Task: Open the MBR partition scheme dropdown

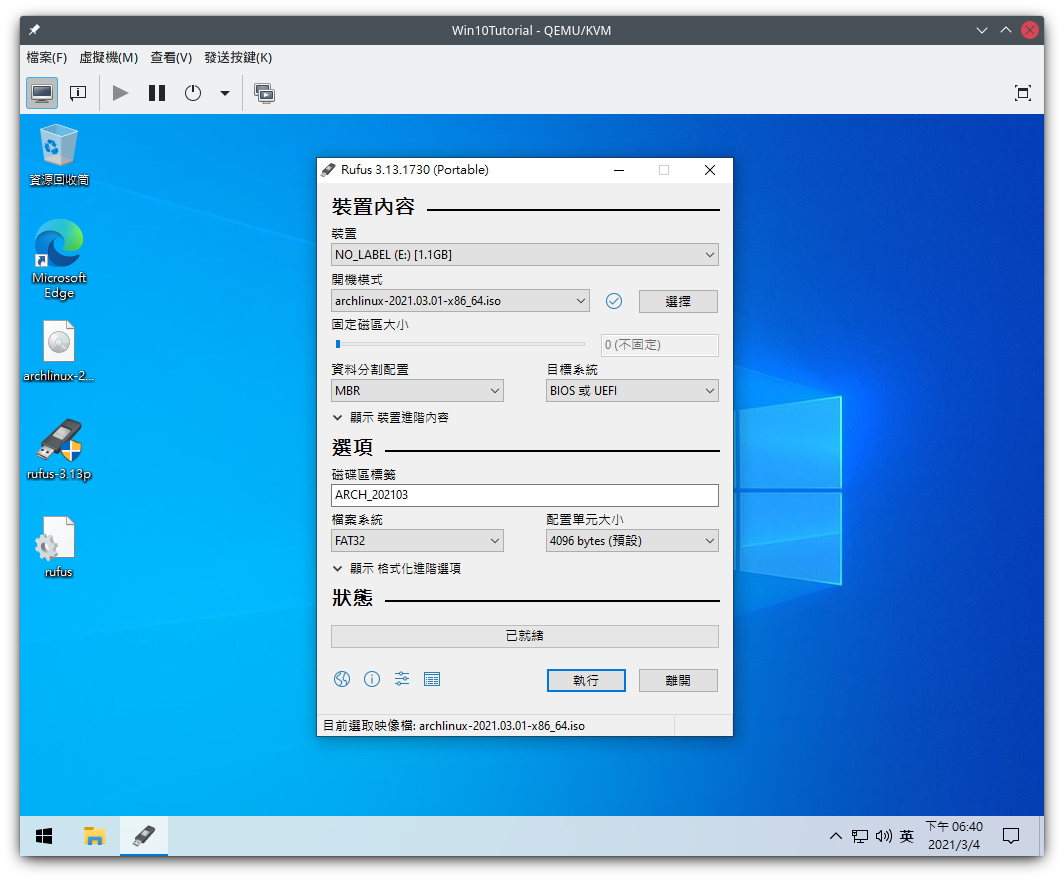Action: pyautogui.click(x=417, y=391)
